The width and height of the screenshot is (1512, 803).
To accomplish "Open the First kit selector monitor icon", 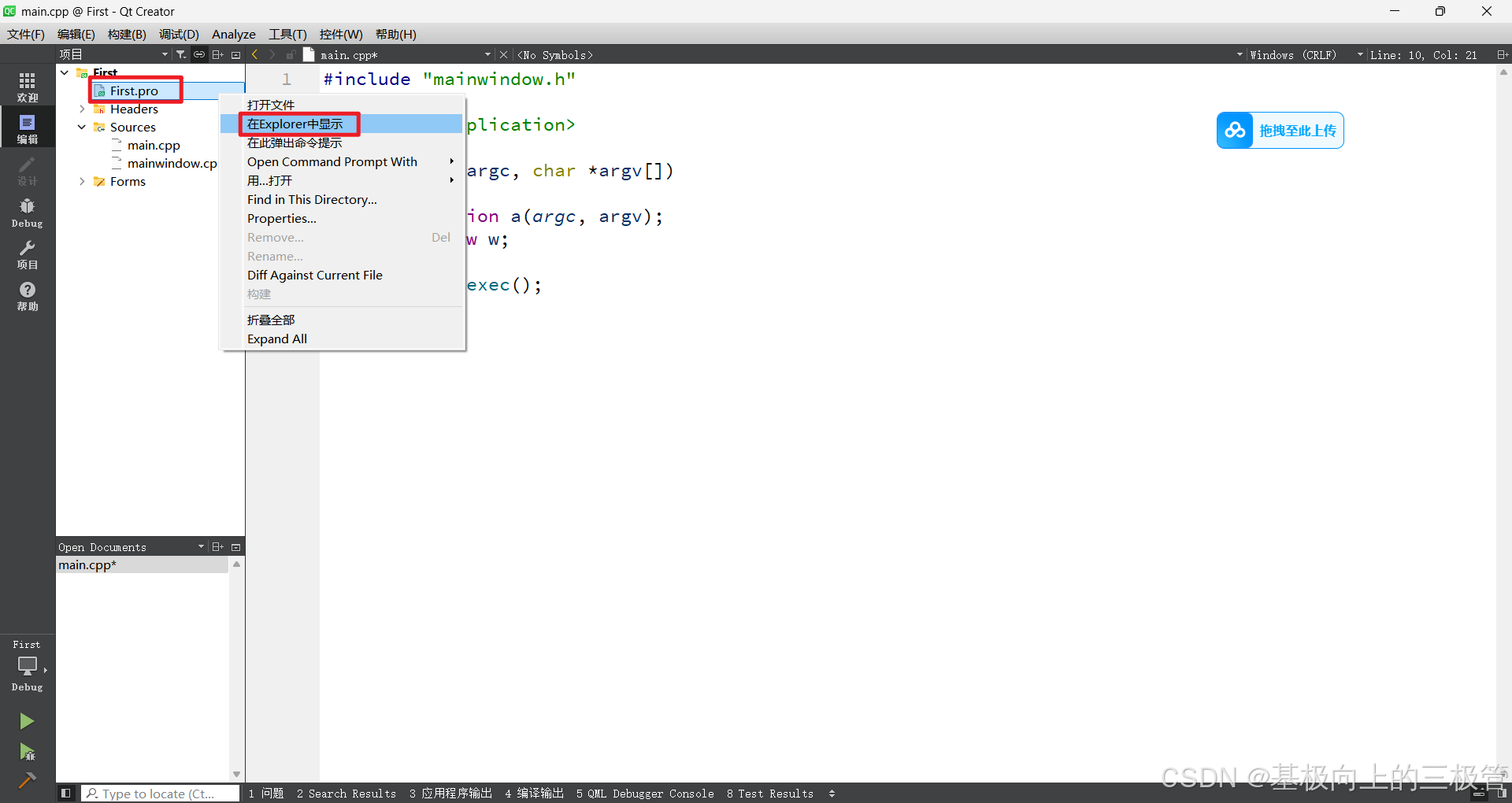I will pyautogui.click(x=28, y=666).
